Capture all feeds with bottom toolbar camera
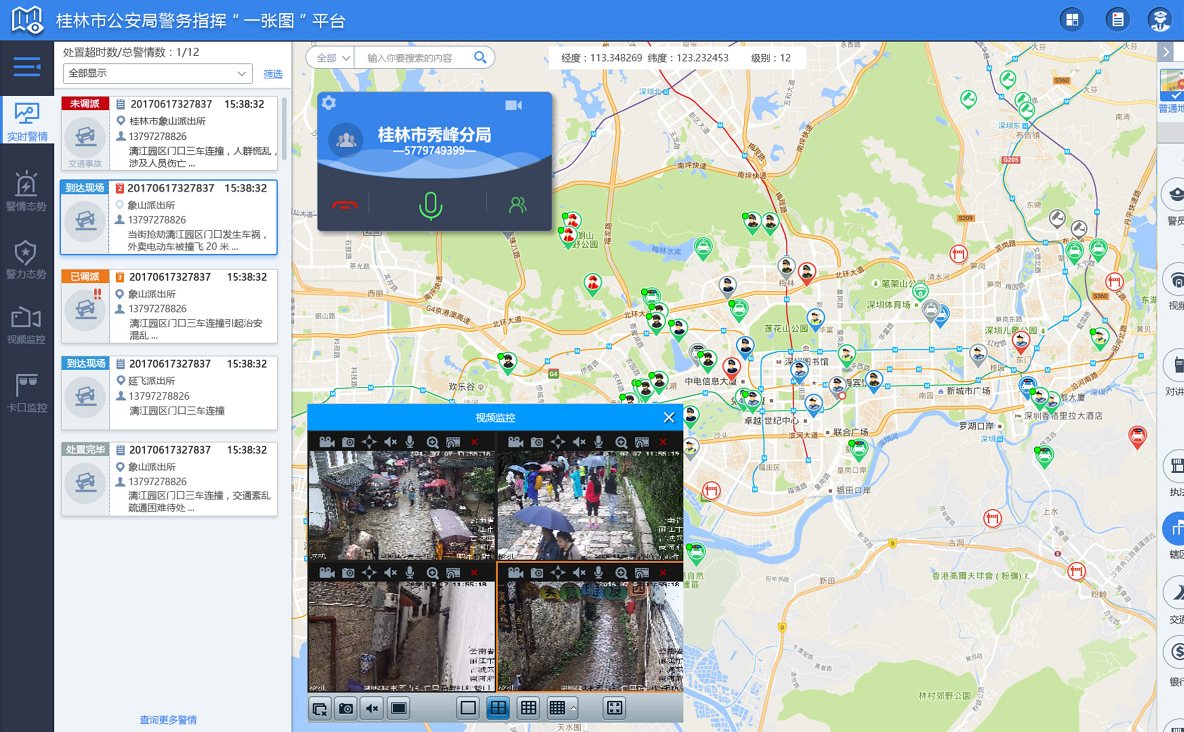This screenshot has height=732, width=1184. (x=346, y=709)
